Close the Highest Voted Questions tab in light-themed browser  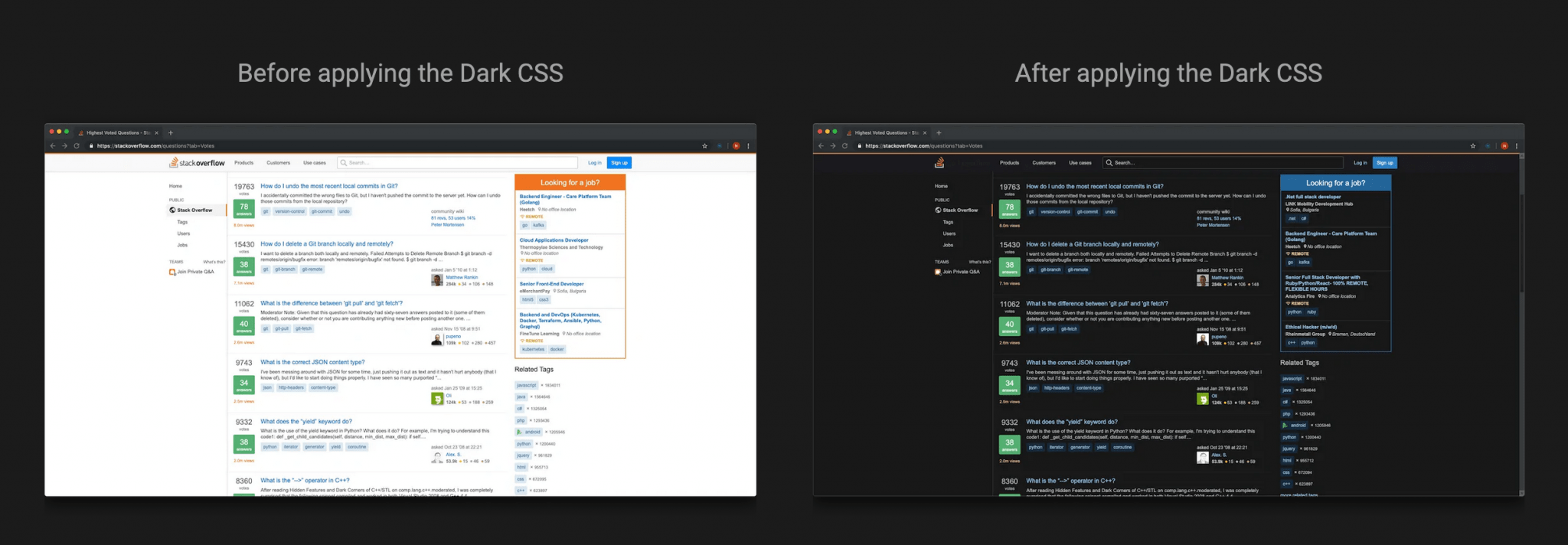pyautogui.click(x=156, y=132)
